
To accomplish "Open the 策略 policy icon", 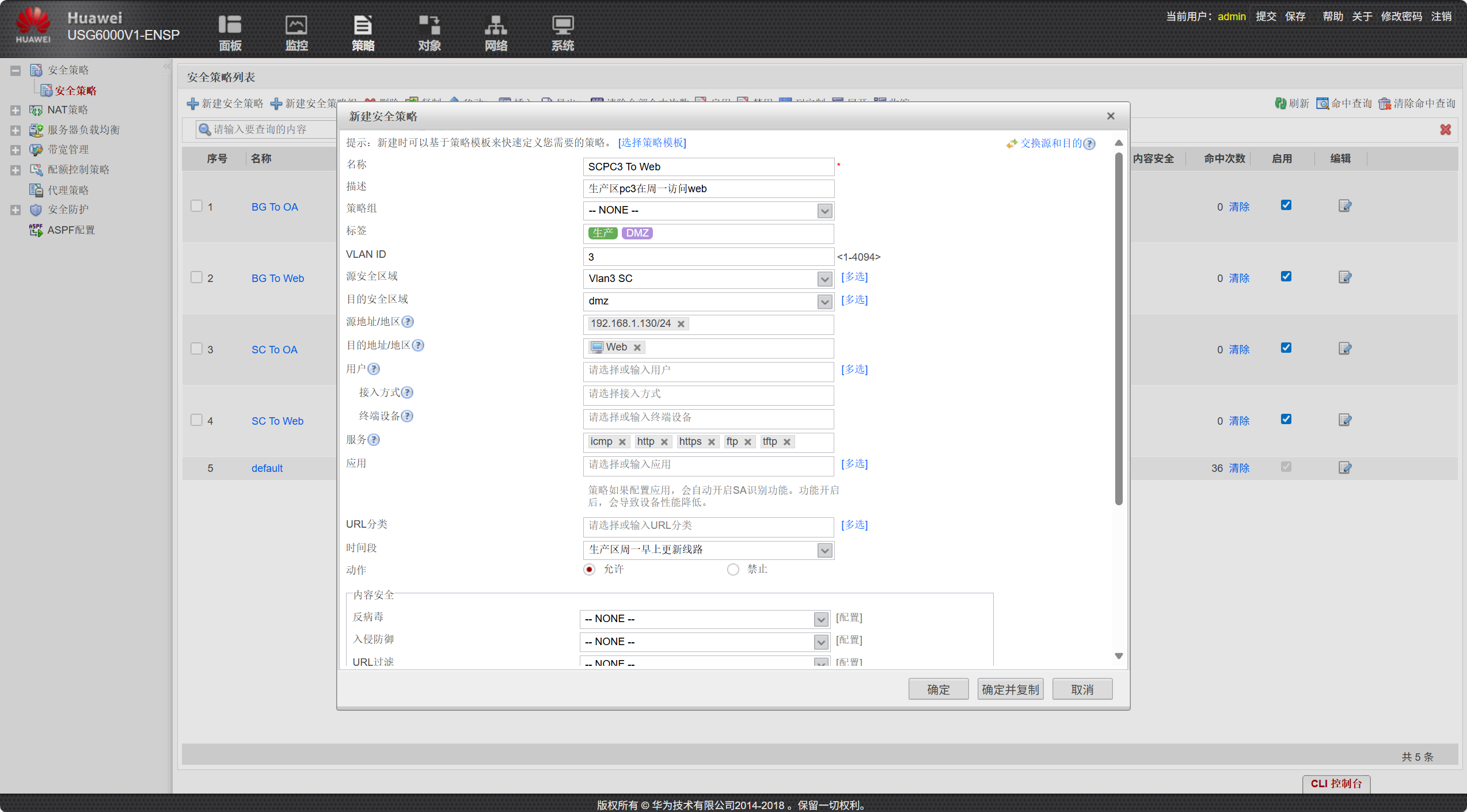I will 363,32.
